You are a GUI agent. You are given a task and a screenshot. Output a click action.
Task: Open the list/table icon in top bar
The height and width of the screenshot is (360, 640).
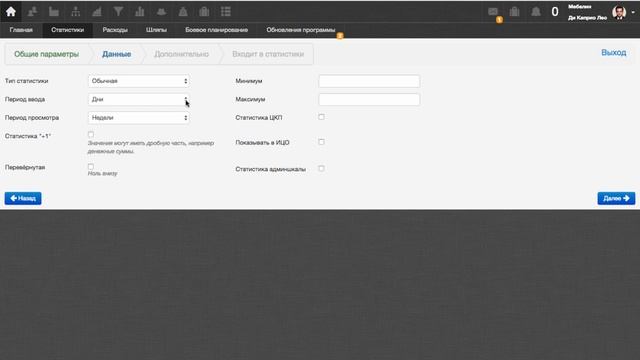(x=226, y=12)
